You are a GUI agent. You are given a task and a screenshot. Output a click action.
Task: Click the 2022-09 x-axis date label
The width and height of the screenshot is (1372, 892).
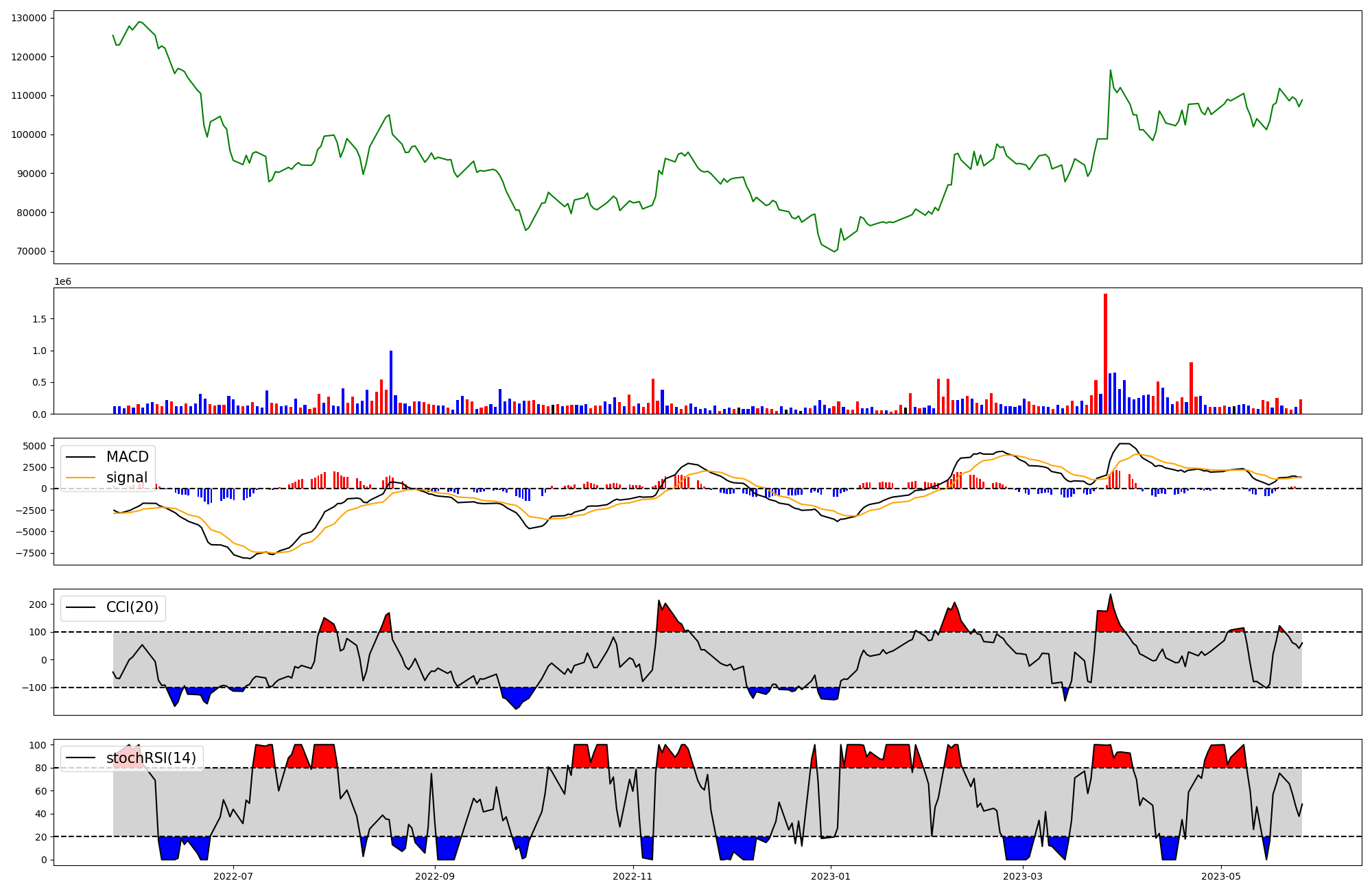click(434, 876)
